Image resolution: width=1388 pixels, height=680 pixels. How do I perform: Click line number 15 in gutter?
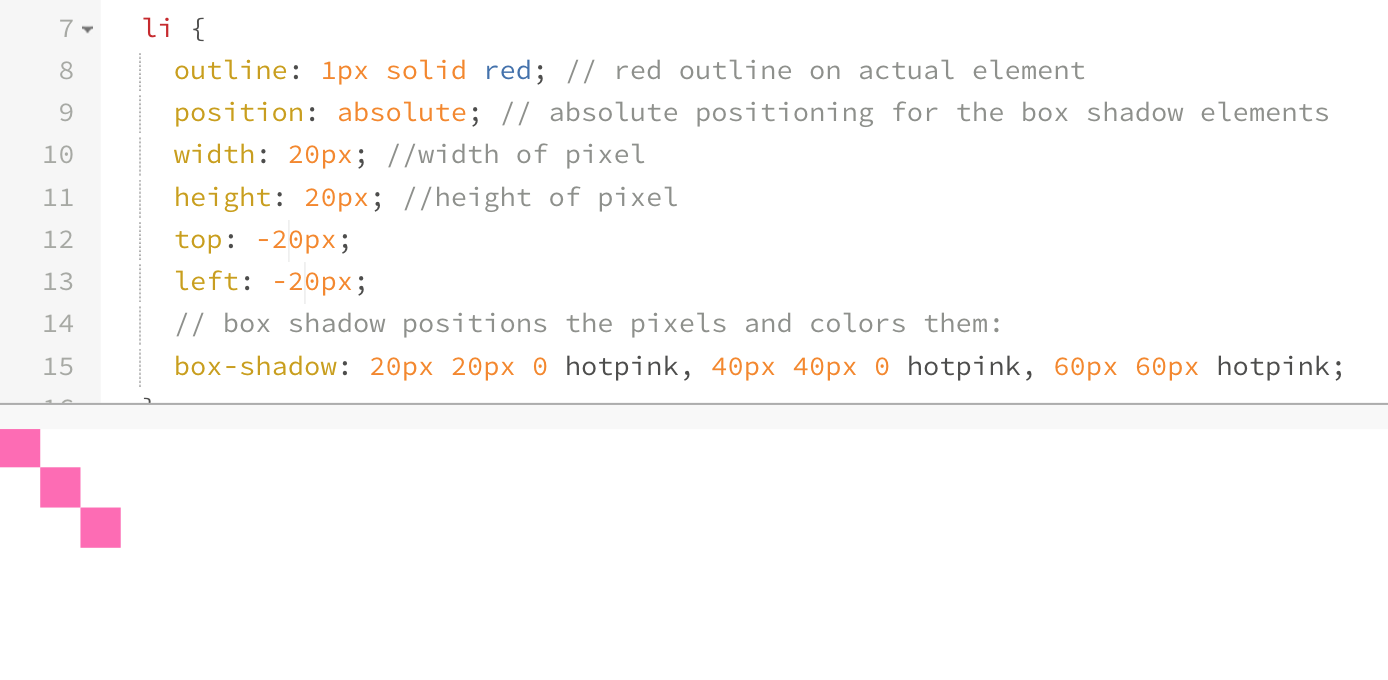coord(59,367)
